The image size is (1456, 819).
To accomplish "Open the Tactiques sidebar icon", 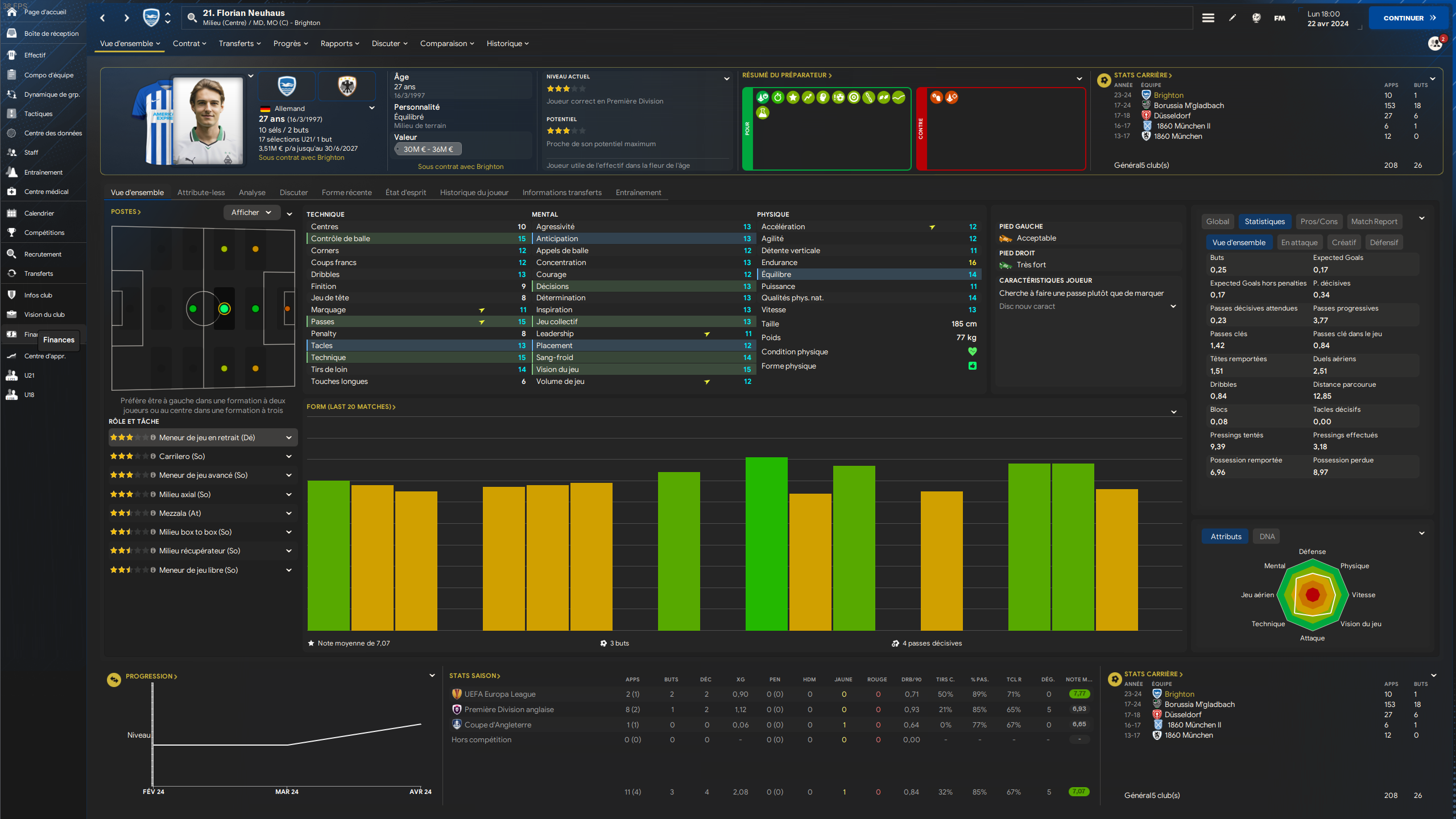I will tap(11, 114).
